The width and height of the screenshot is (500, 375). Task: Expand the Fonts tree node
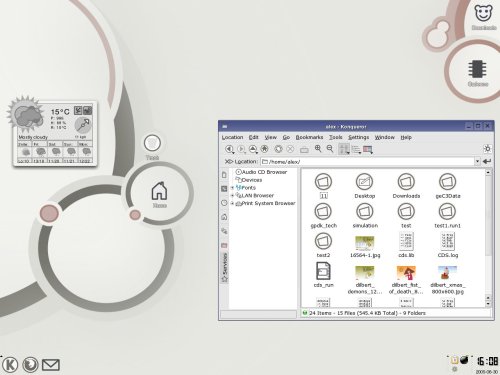[x=232, y=188]
